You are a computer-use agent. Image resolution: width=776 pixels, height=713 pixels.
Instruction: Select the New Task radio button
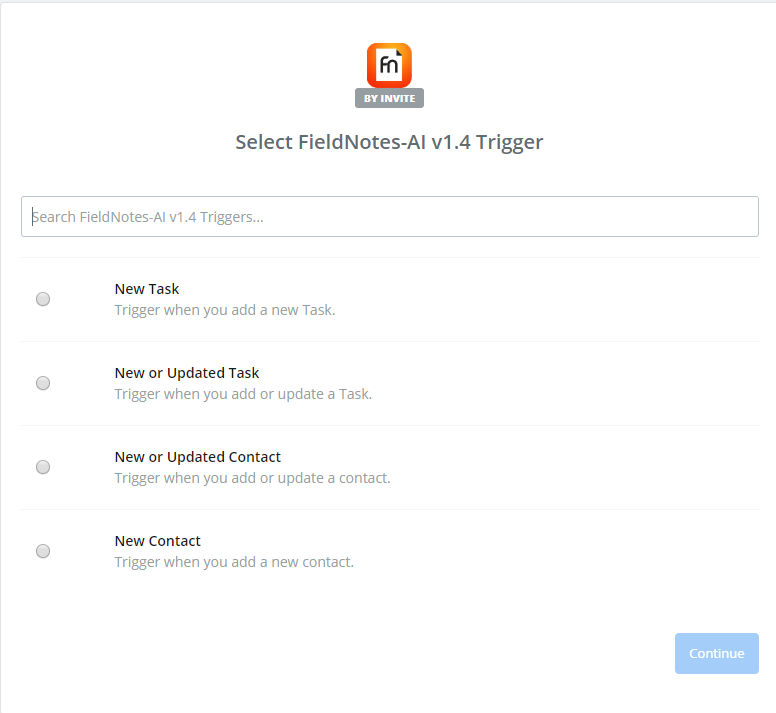[43, 299]
